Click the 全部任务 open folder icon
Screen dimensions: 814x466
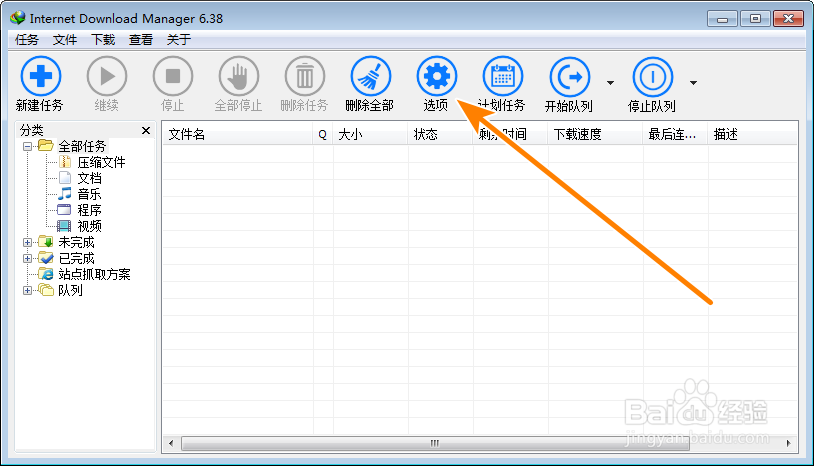click(46, 146)
